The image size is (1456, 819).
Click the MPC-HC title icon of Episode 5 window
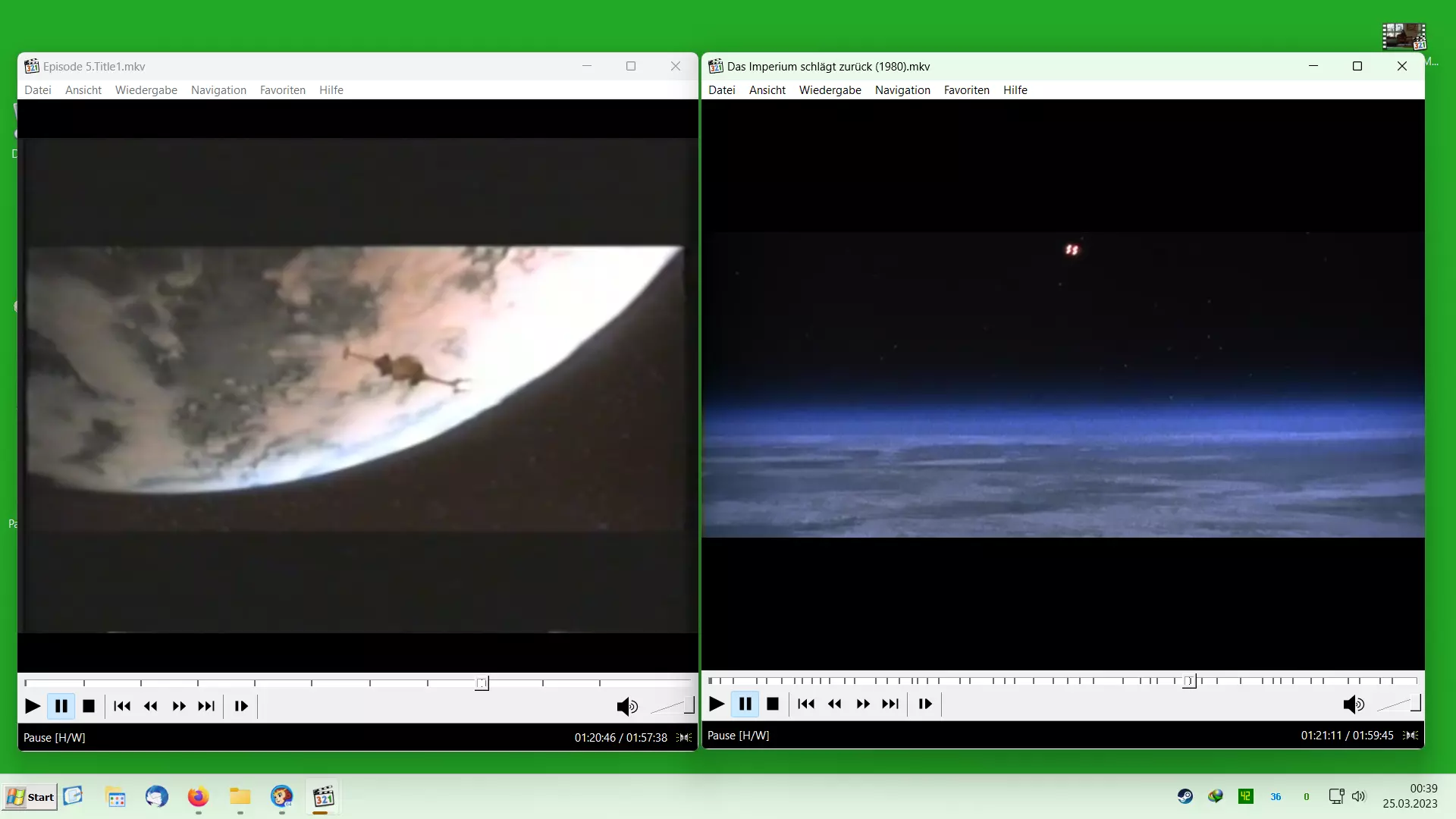point(31,66)
